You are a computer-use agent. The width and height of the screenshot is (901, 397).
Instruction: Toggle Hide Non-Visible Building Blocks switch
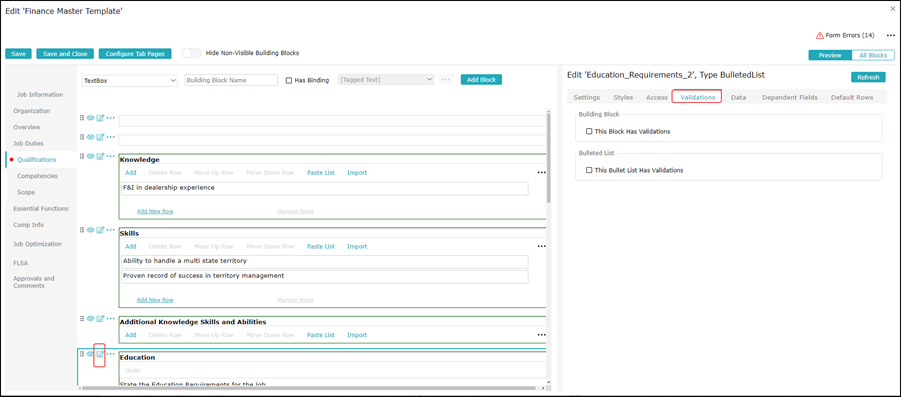pyautogui.click(x=191, y=53)
